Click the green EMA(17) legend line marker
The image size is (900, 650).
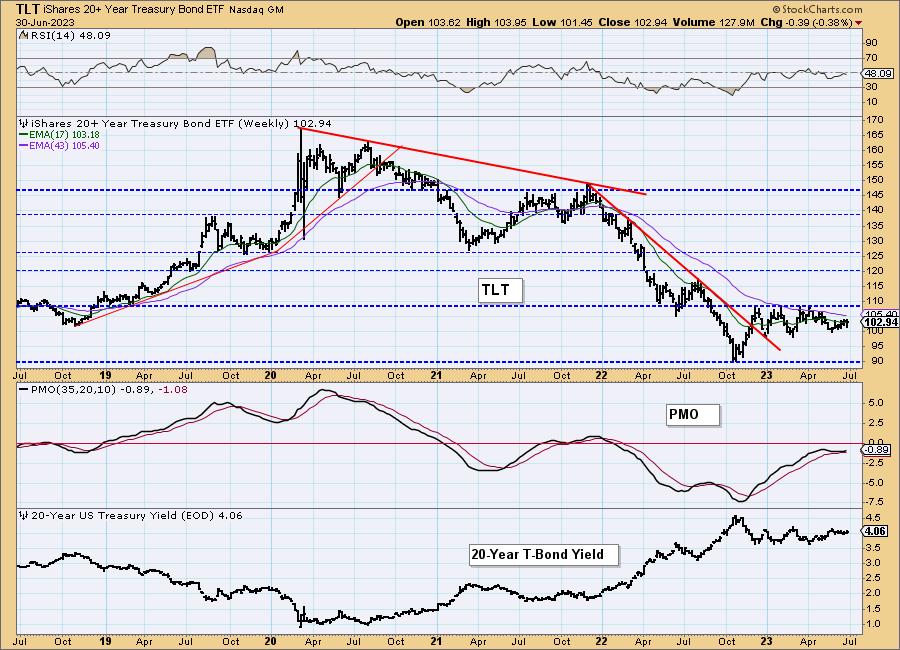click(x=24, y=134)
